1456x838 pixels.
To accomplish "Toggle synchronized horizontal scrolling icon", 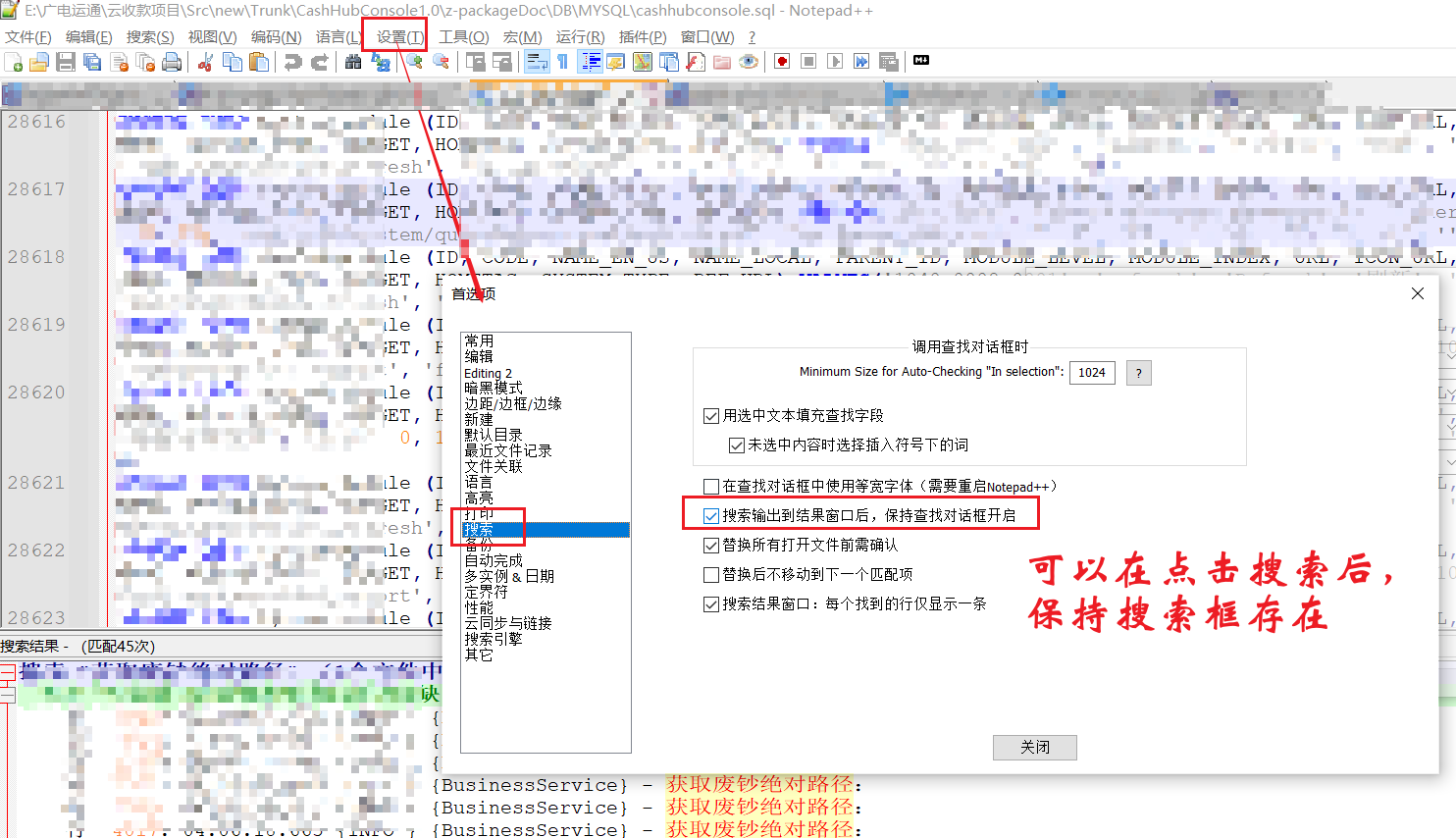I will [x=501, y=62].
